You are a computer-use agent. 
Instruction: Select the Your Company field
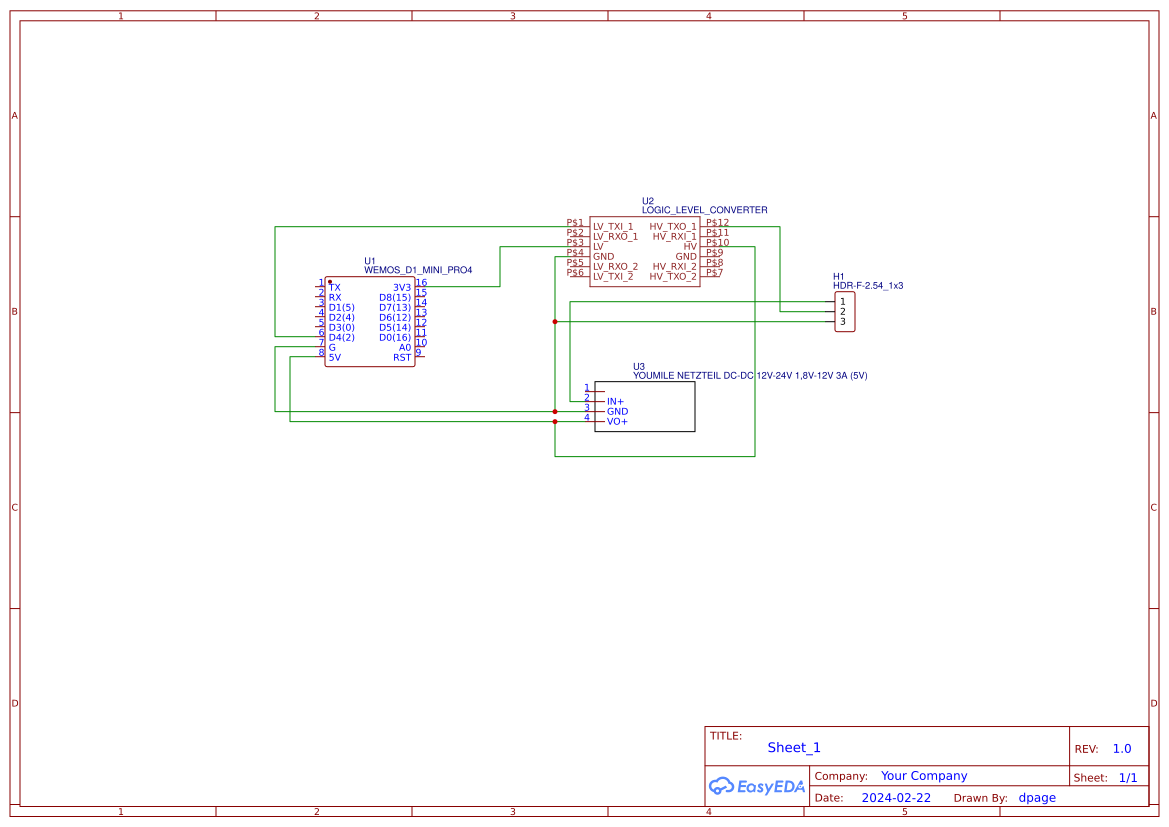point(923,776)
